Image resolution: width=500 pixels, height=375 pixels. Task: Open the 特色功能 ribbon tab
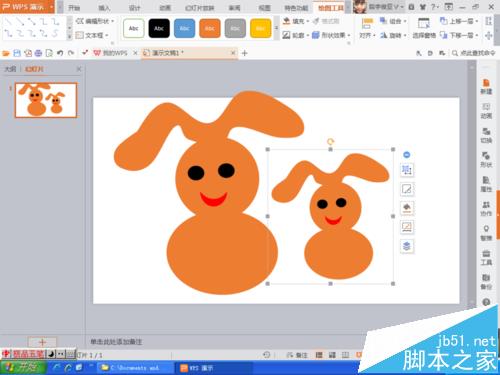click(x=296, y=8)
